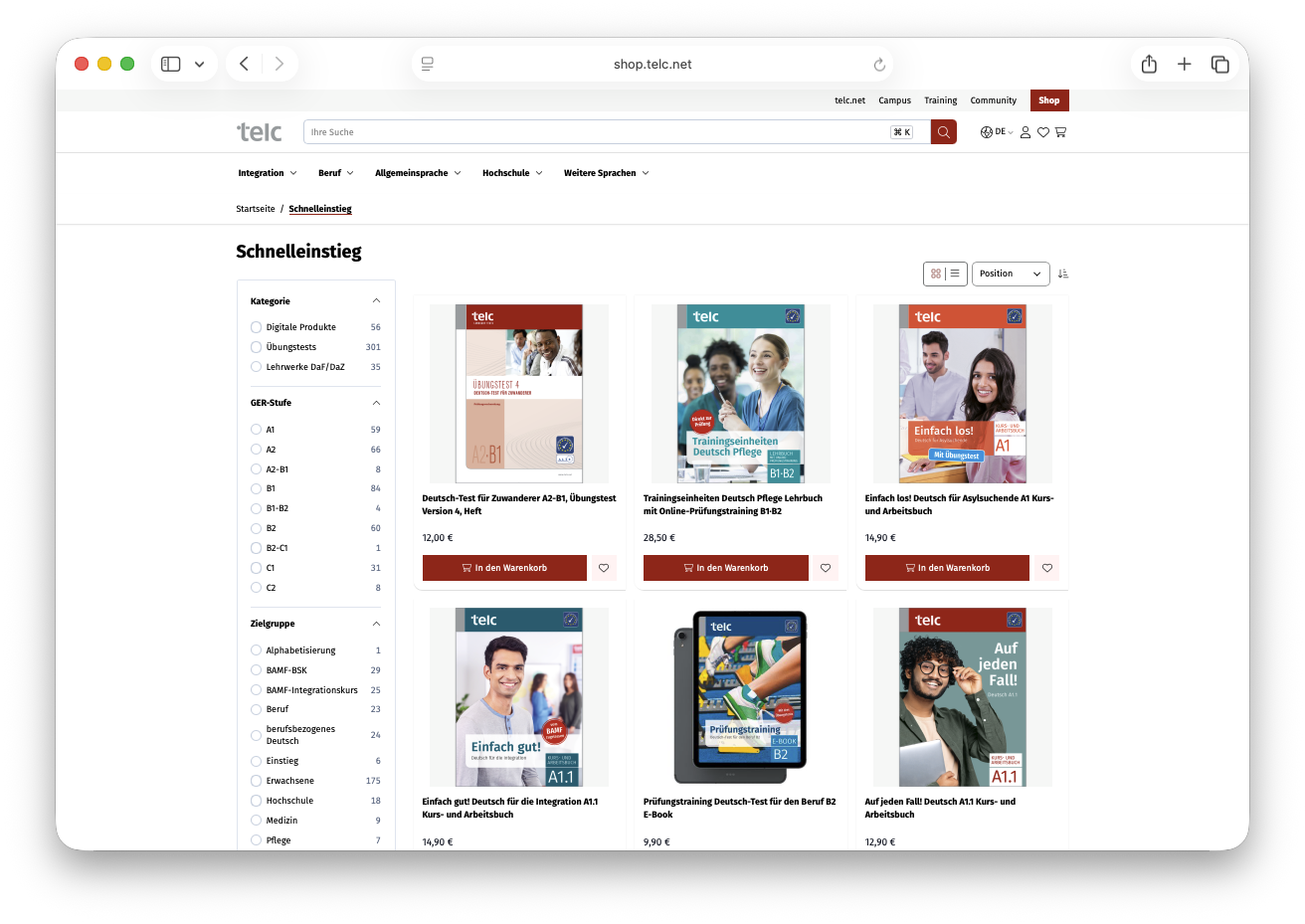The image size is (1305, 924).
Task: Go forward in browser history
Action: pos(280,64)
